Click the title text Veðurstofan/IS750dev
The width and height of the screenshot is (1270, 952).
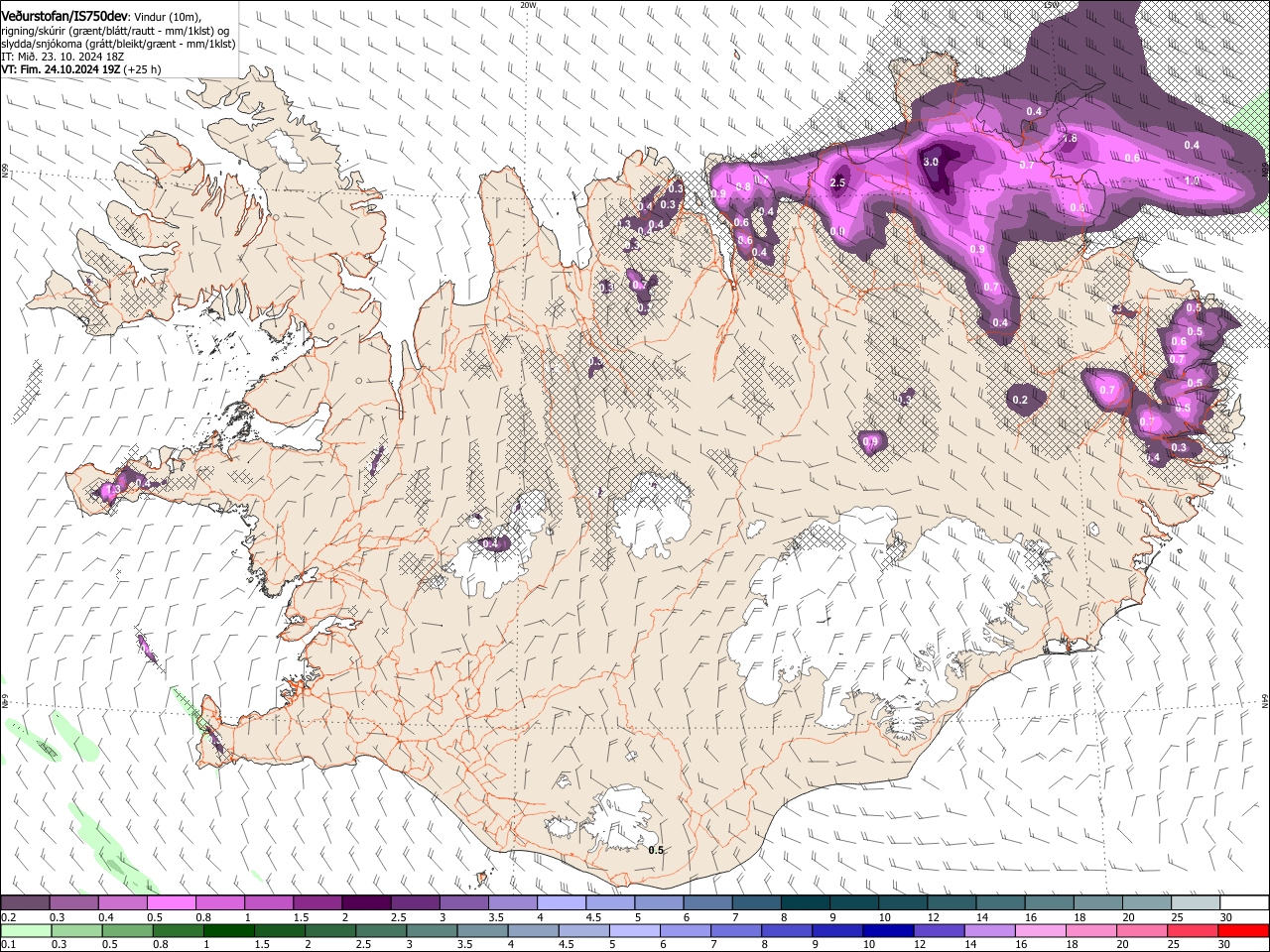[65, 15]
